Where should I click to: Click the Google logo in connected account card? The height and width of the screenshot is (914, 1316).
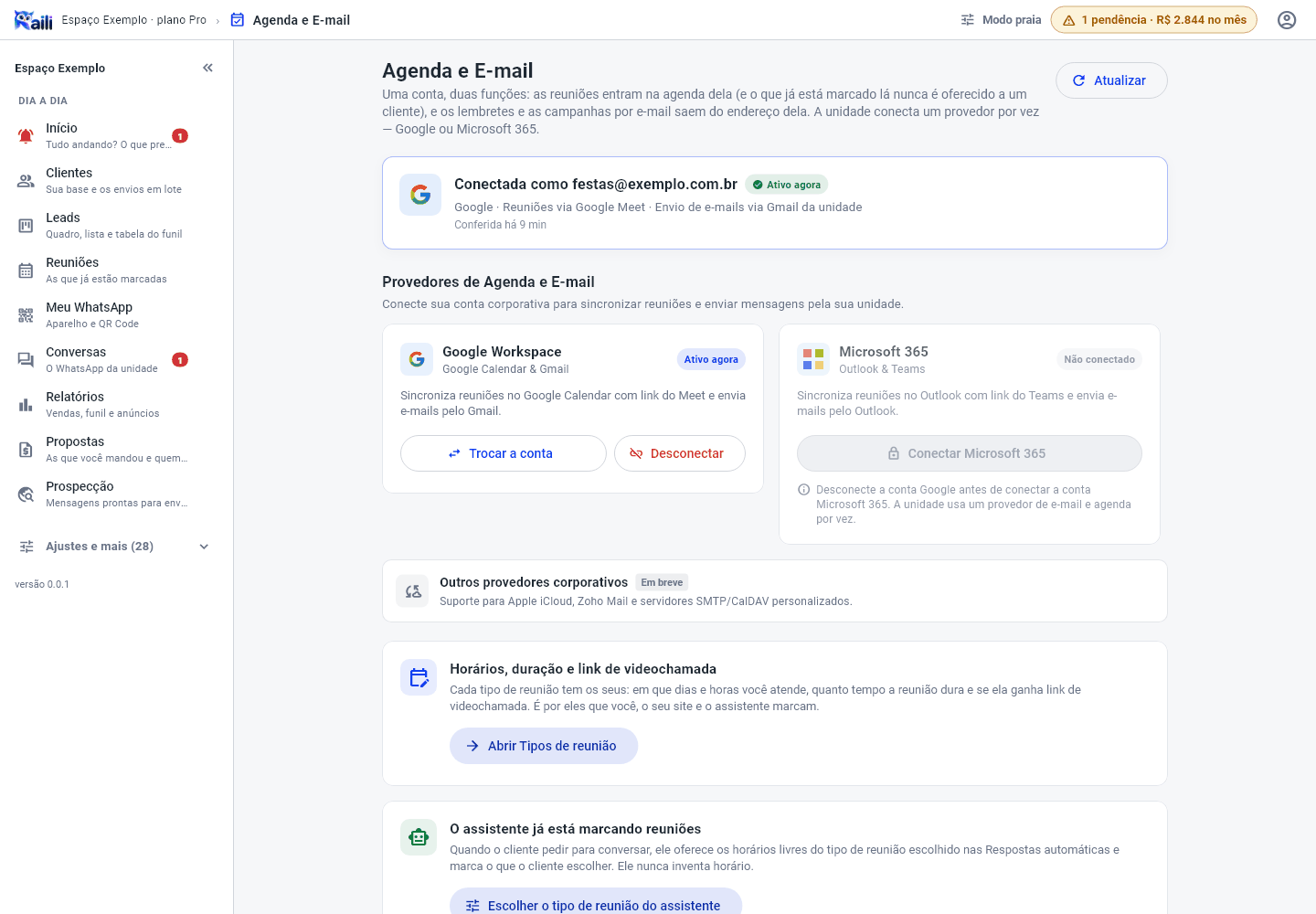click(x=420, y=195)
